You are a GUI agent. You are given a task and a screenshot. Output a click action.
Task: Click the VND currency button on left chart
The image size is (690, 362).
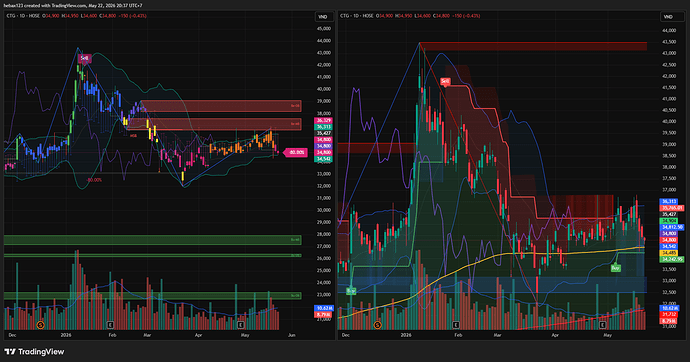(323, 17)
